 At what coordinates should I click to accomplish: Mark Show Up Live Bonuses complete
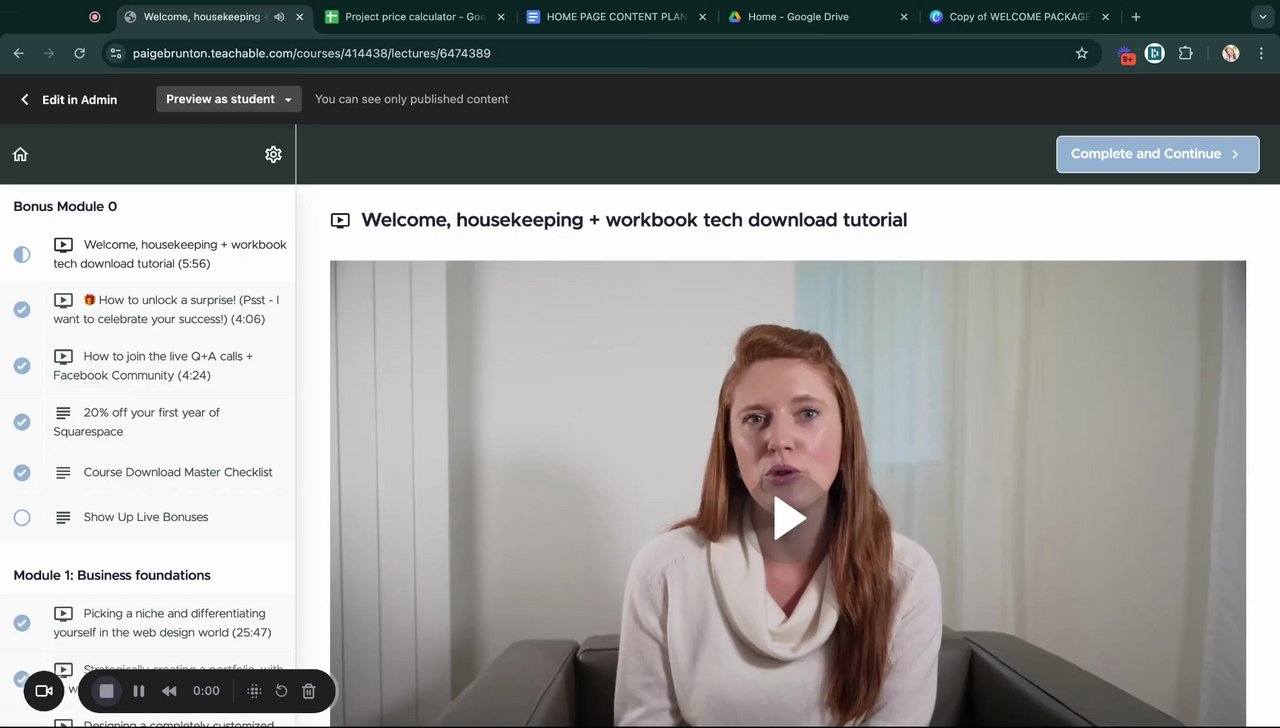click(22, 517)
